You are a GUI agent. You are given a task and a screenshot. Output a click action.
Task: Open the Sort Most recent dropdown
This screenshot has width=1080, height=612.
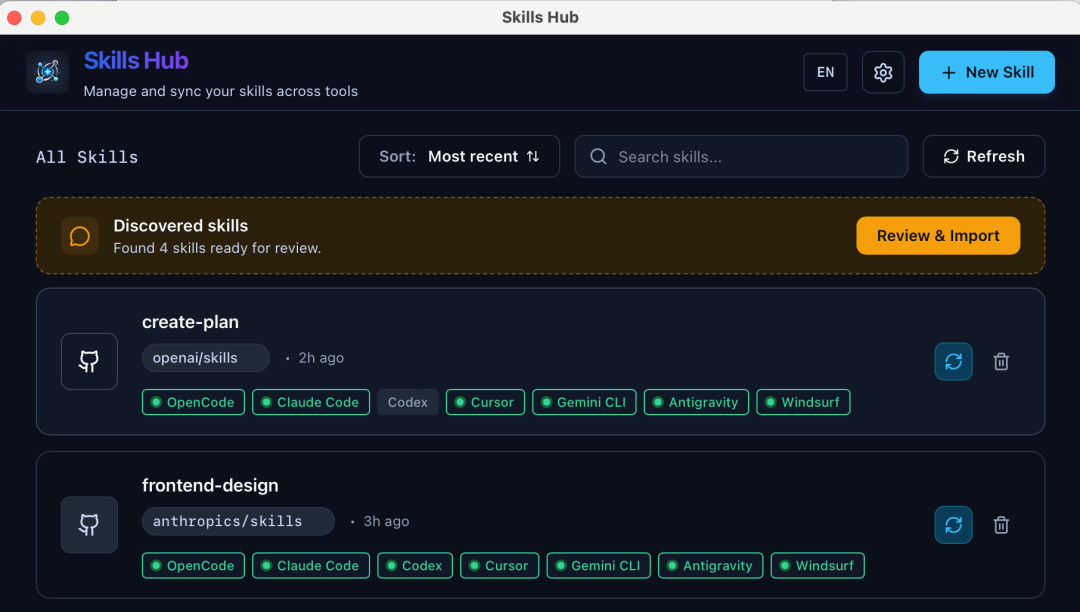pos(459,156)
